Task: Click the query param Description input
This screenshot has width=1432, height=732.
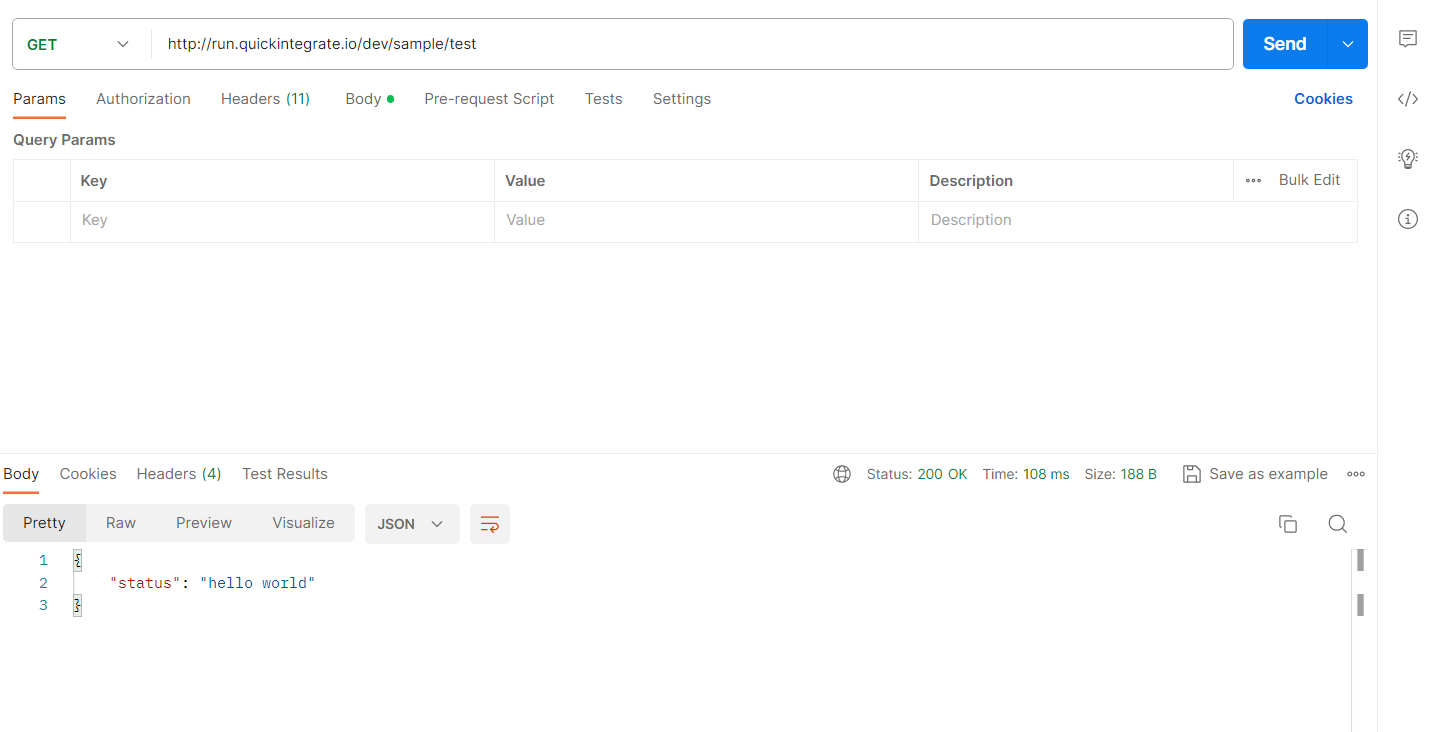Action: click(1138, 221)
